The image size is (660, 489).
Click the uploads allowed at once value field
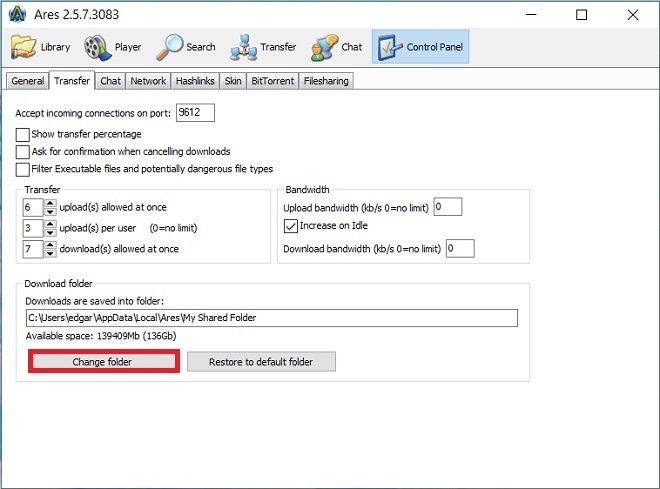point(33,207)
